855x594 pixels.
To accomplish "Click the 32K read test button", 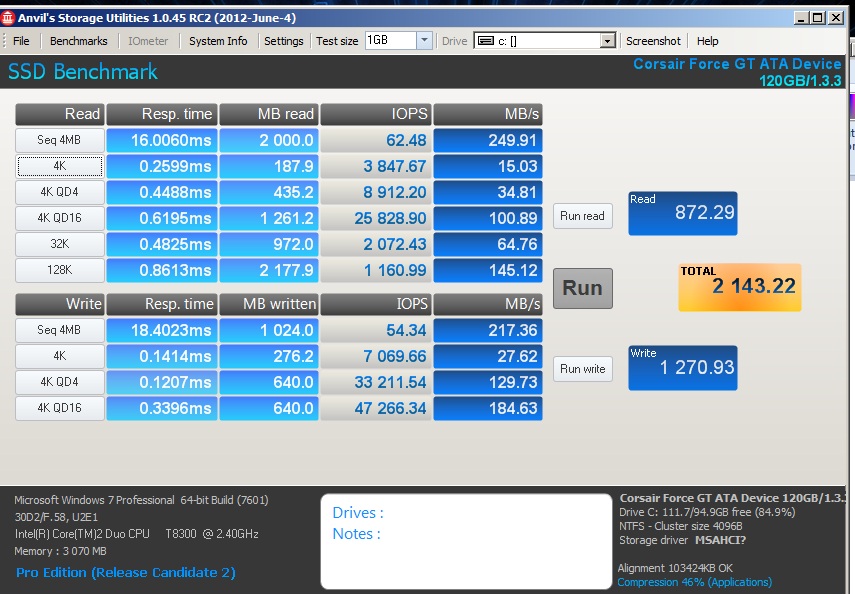I will (x=59, y=244).
